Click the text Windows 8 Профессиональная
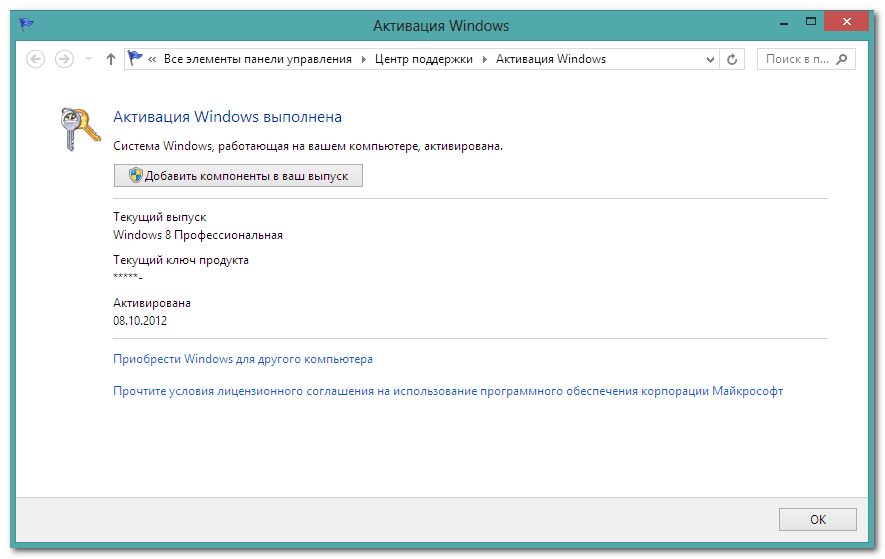 coord(198,235)
